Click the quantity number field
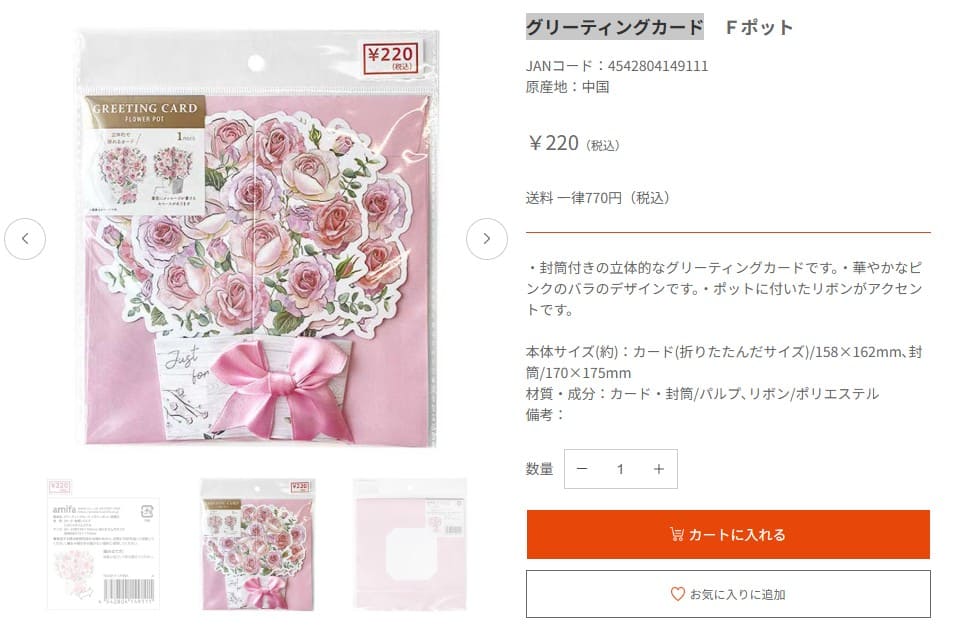The width and height of the screenshot is (973, 628). click(620, 469)
